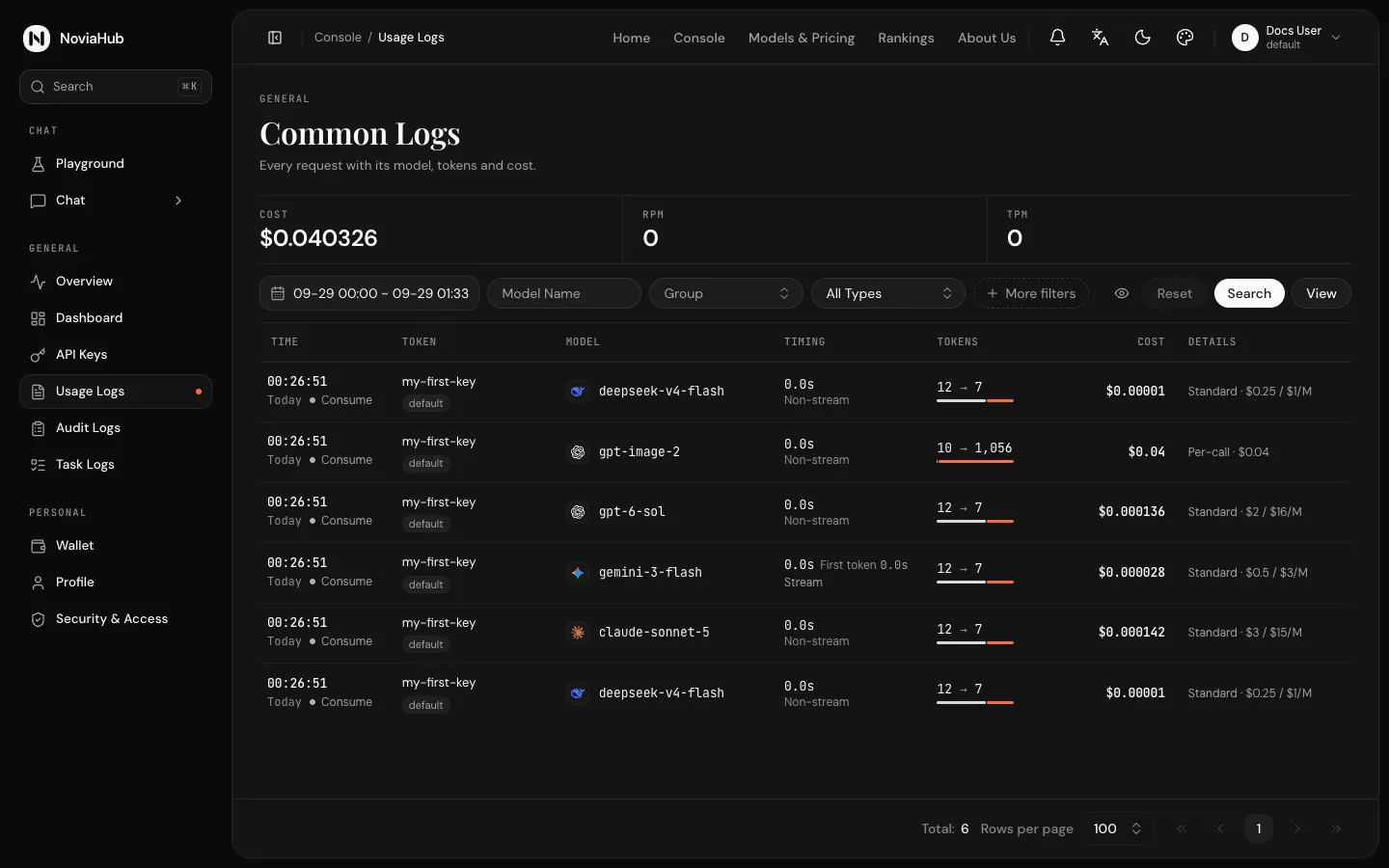Screen dimensions: 1389x868
Task: Open API Keys in the sidebar
Action: coord(116,355)
